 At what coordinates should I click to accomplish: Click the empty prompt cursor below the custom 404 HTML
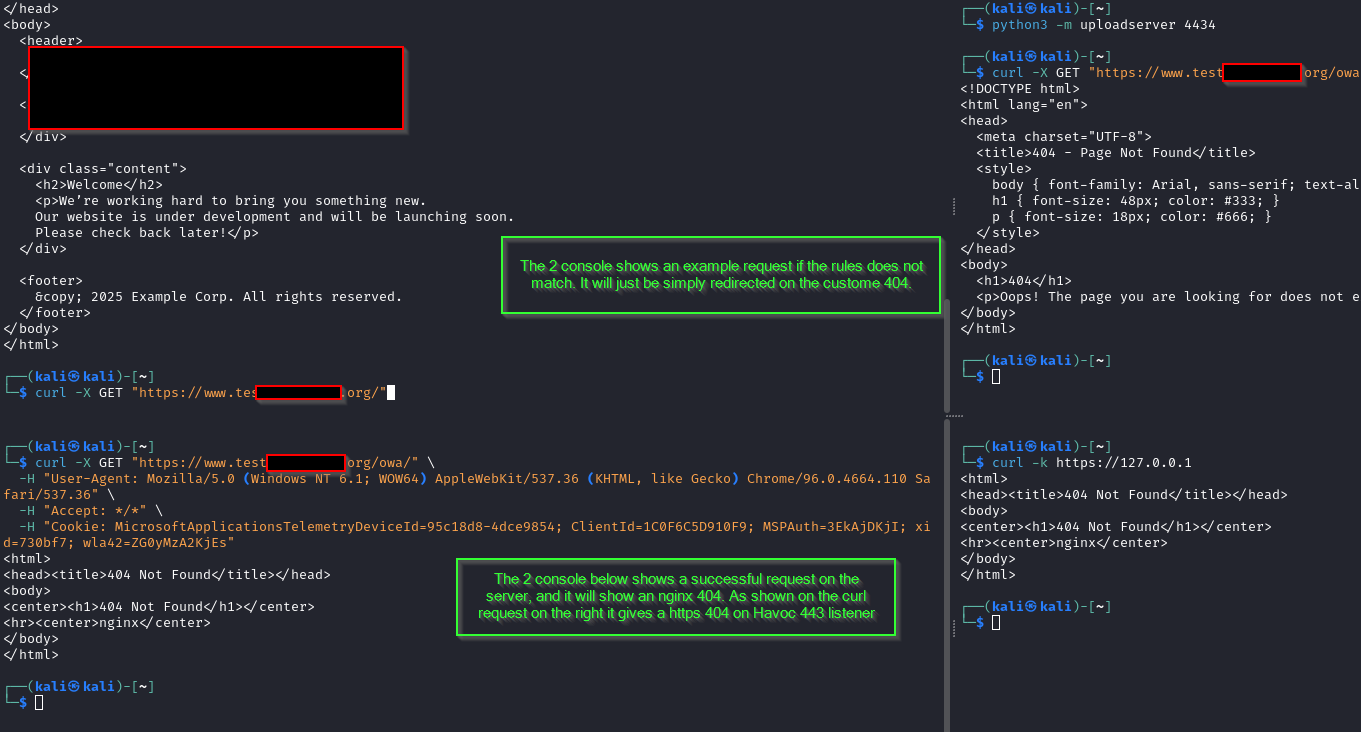996,377
